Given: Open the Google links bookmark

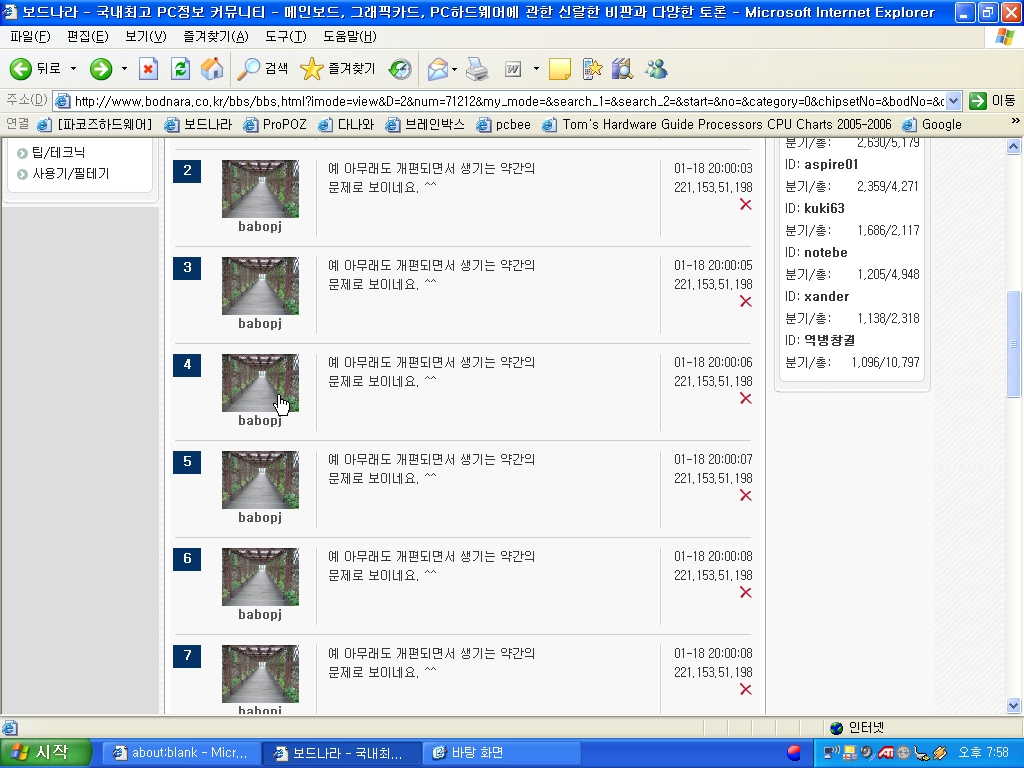Looking at the screenshot, I should coord(932,124).
